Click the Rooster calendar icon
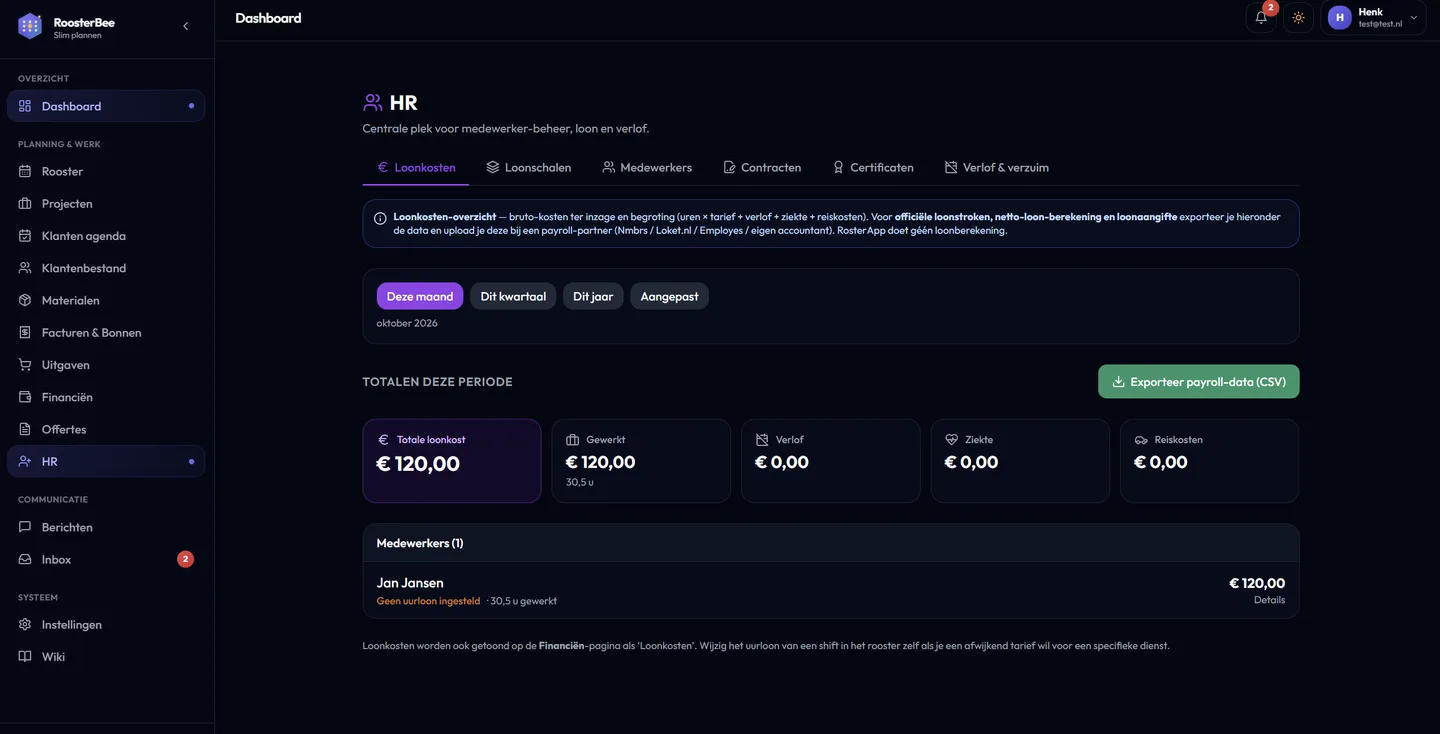The height and width of the screenshot is (734, 1440). pyautogui.click(x=25, y=171)
